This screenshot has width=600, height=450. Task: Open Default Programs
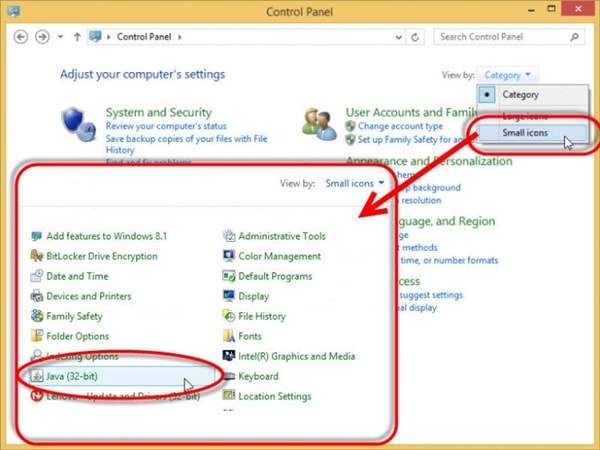point(275,276)
